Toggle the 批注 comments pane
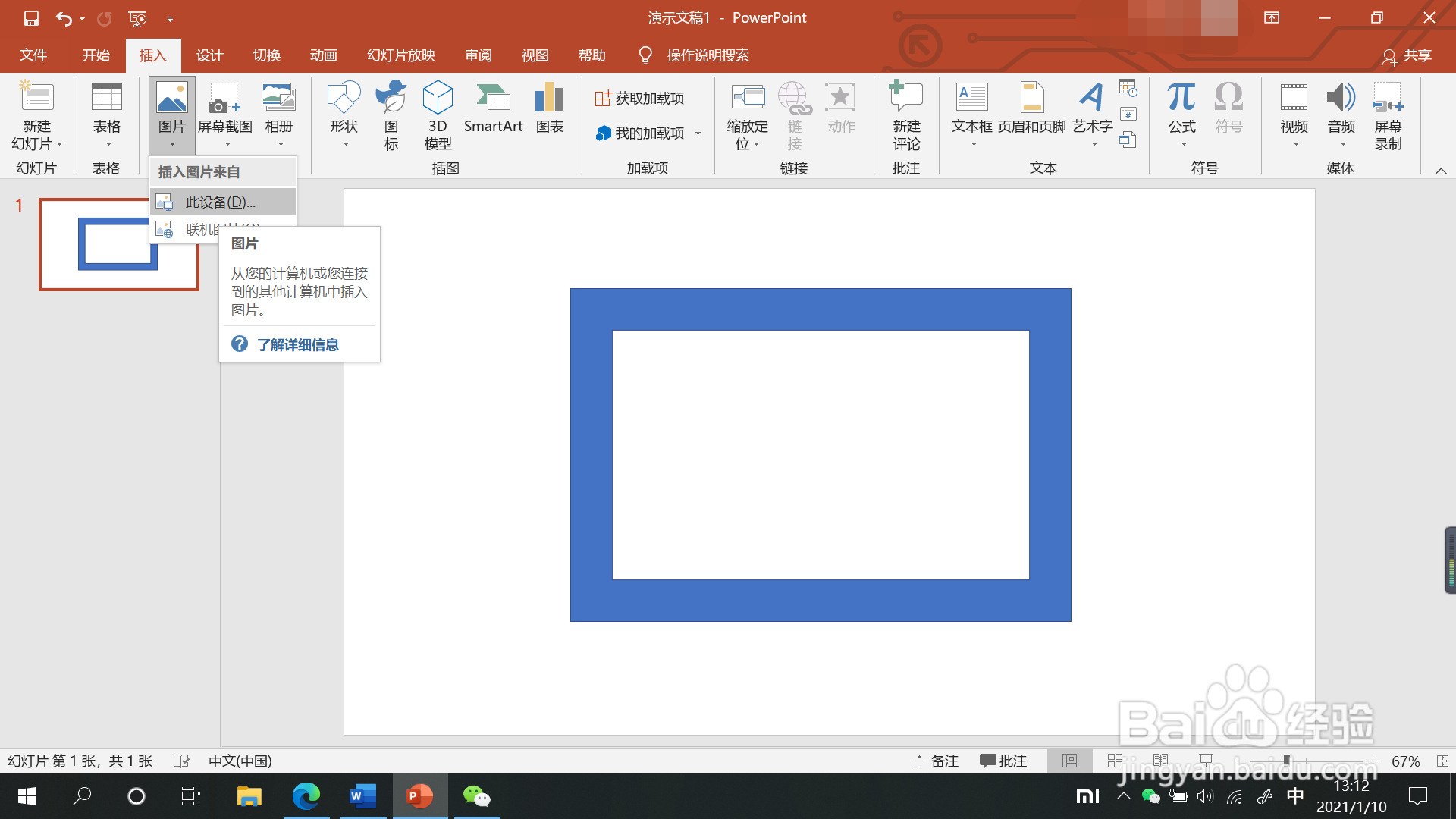Screen dimensions: 1456x819 click(1003, 761)
